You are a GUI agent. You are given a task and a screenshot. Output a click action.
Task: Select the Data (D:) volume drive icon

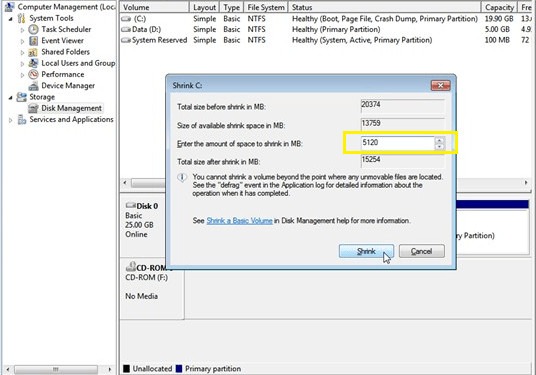pos(126,30)
